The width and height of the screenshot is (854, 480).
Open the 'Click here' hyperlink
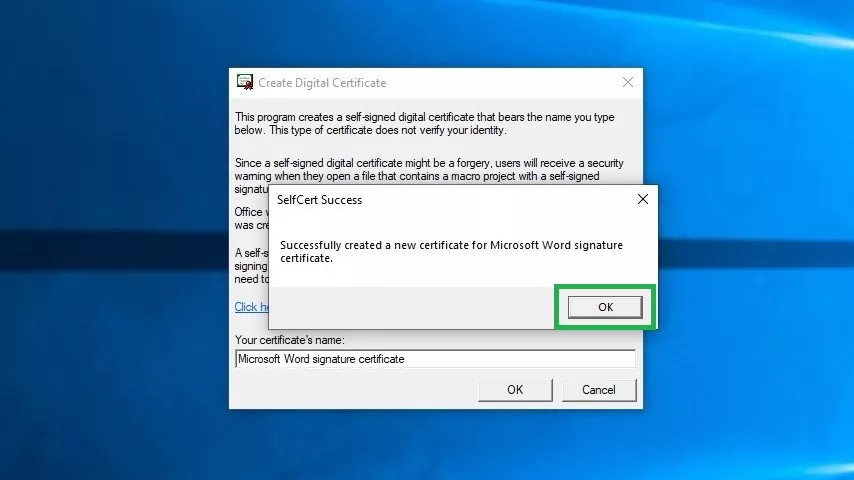pos(252,307)
